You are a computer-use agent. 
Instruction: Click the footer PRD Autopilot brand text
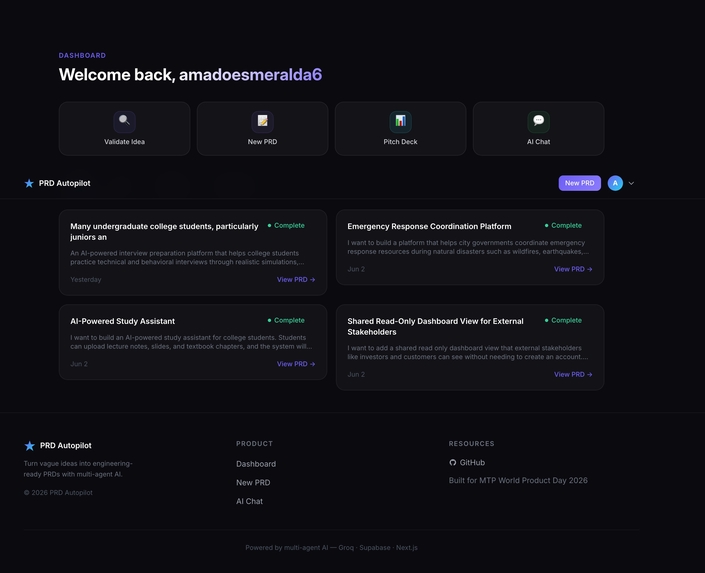[66, 446]
